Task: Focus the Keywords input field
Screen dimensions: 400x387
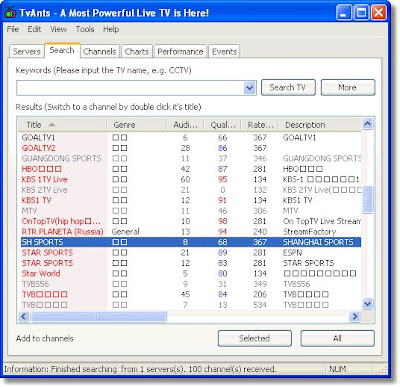Action: pos(130,88)
